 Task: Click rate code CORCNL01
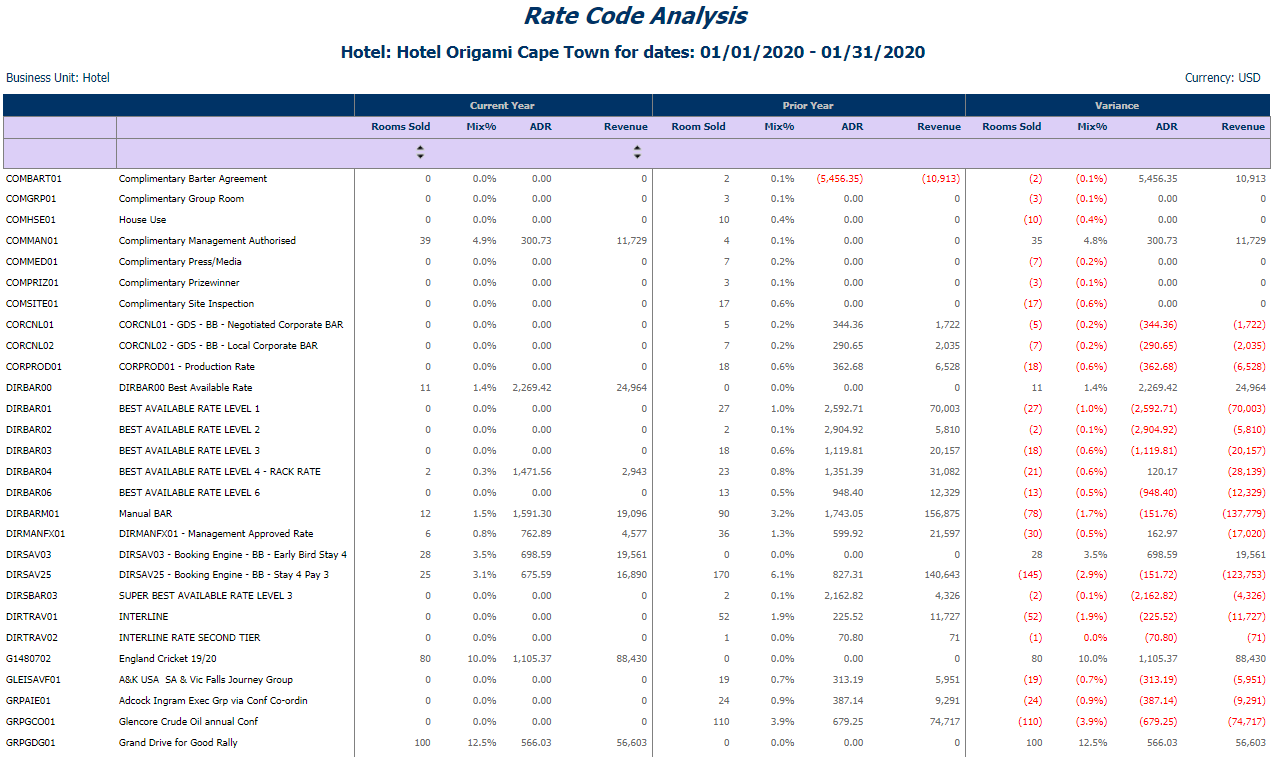(x=30, y=325)
